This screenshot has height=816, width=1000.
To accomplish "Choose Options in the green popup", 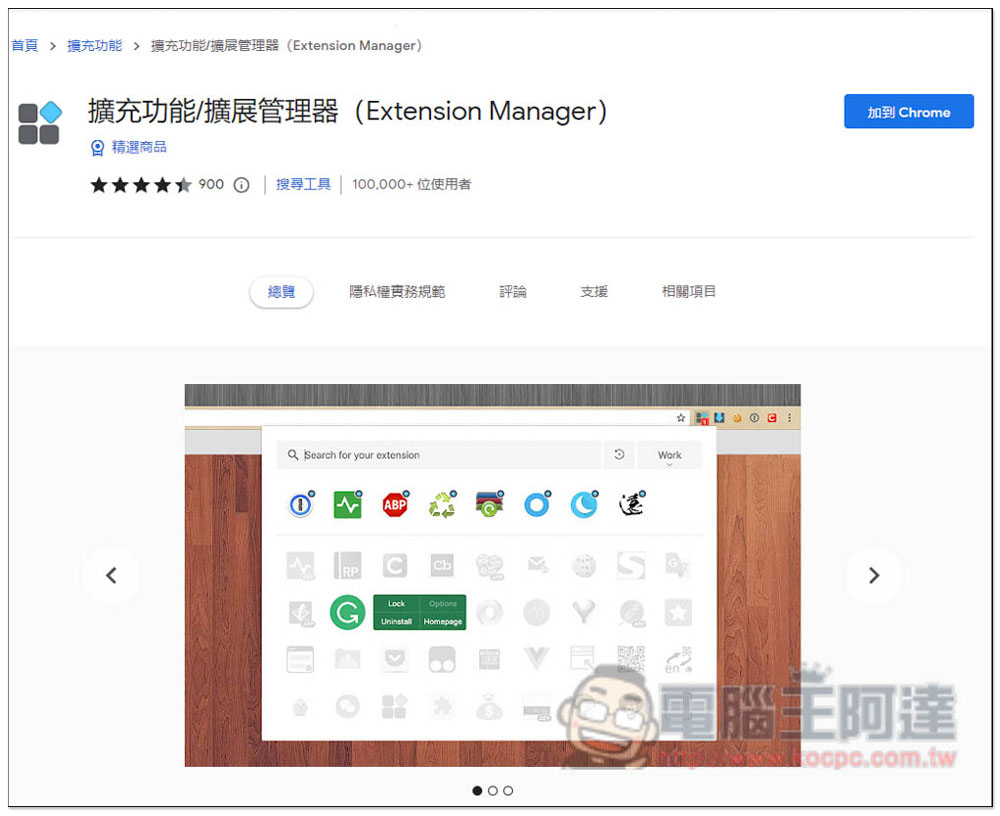I will click(x=443, y=604).
